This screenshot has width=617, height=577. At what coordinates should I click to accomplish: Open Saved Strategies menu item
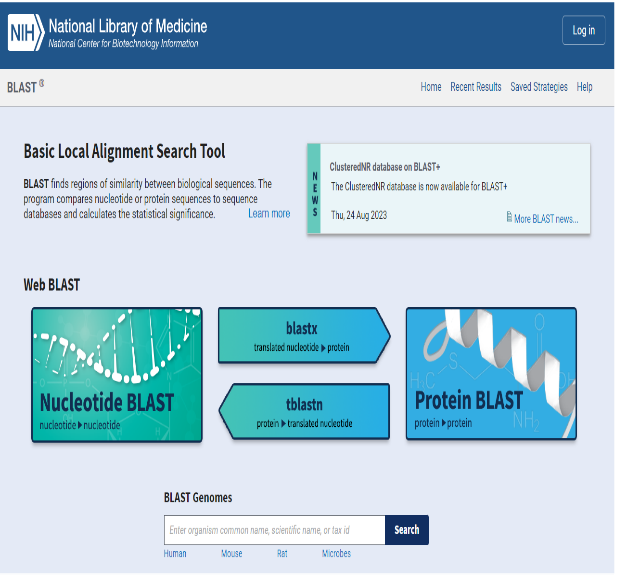click(539, 87)
